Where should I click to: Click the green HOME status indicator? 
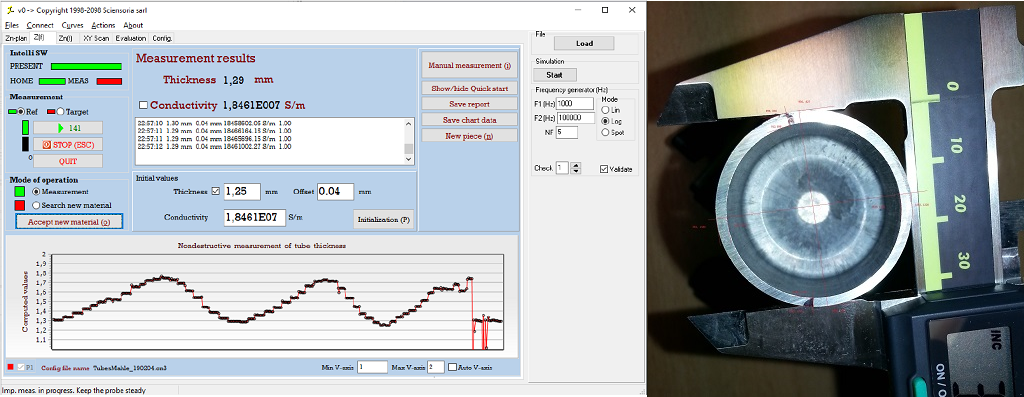pos(52,81)
